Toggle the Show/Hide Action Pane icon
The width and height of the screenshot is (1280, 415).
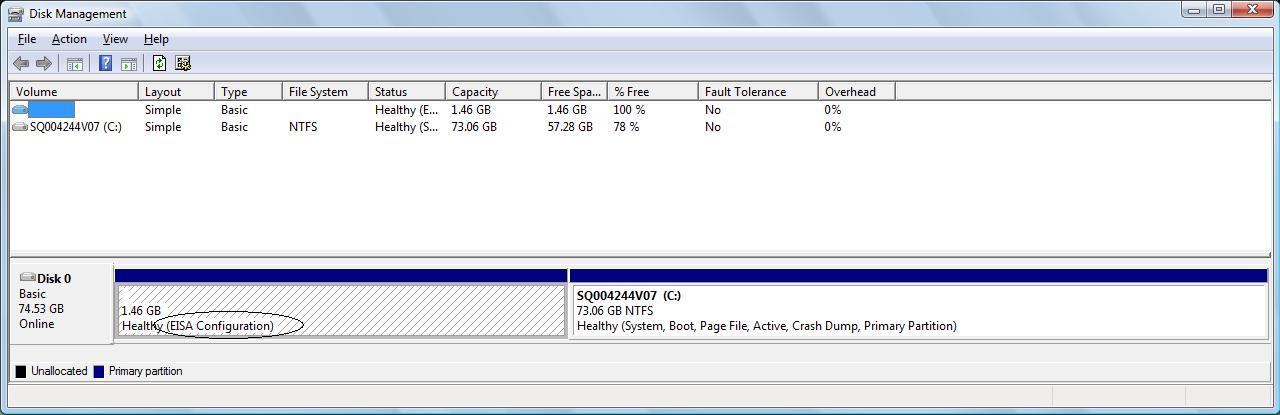129,63
